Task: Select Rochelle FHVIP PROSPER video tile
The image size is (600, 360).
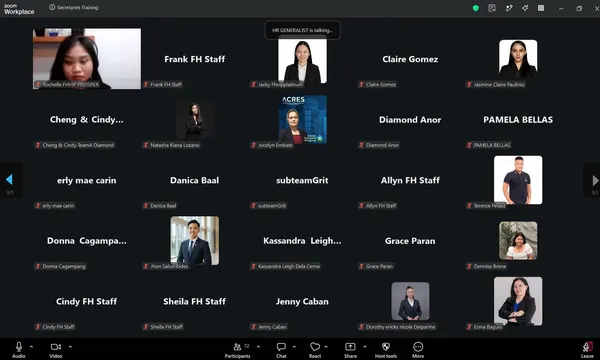Action: [x=87, y=59]
